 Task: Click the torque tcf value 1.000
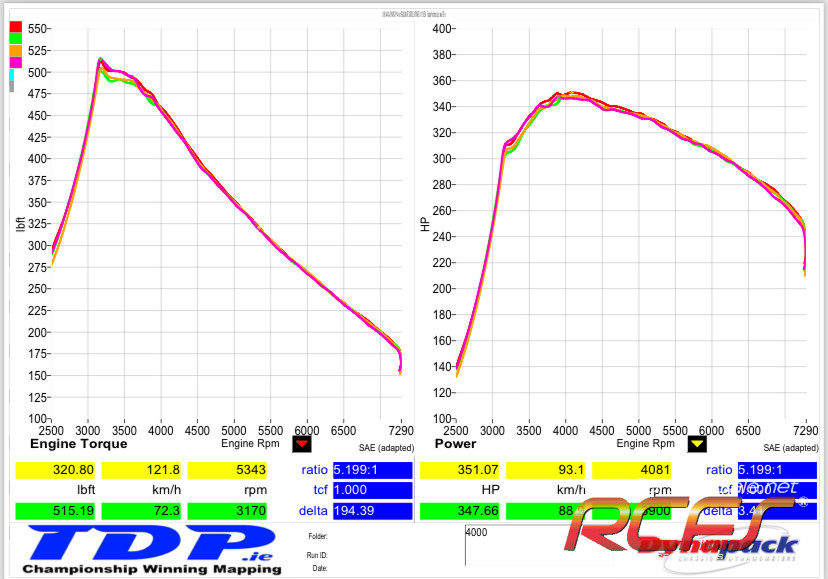pyautogui.click(x=372, y=490)
